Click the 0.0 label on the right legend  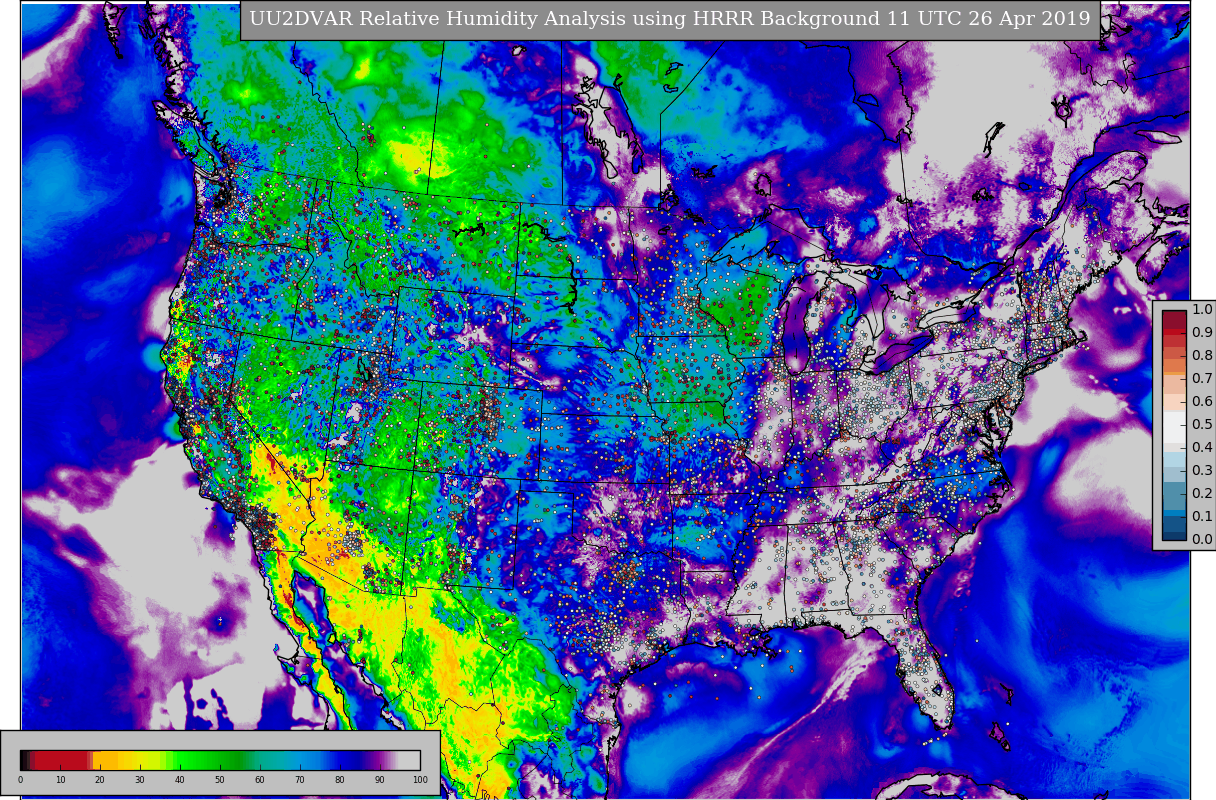point(1202,539)
